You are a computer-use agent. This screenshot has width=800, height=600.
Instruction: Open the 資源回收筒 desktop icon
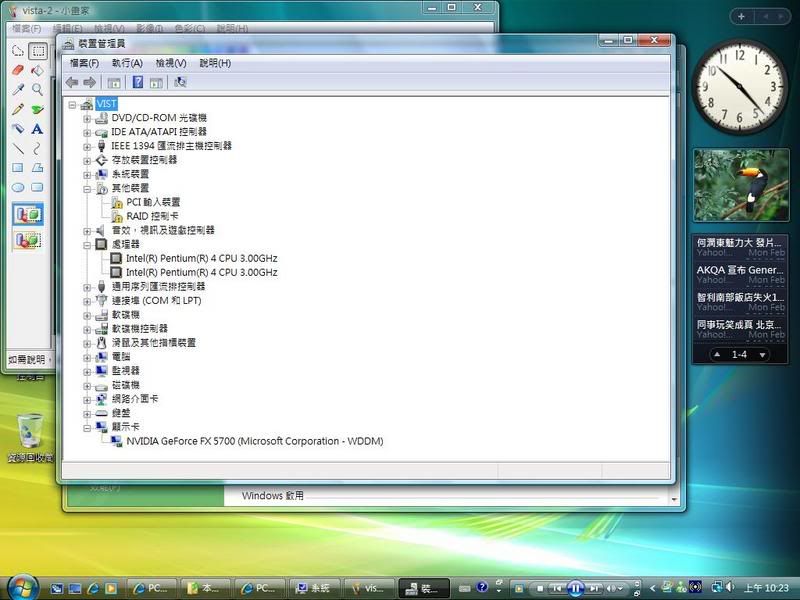click(30, 438)
